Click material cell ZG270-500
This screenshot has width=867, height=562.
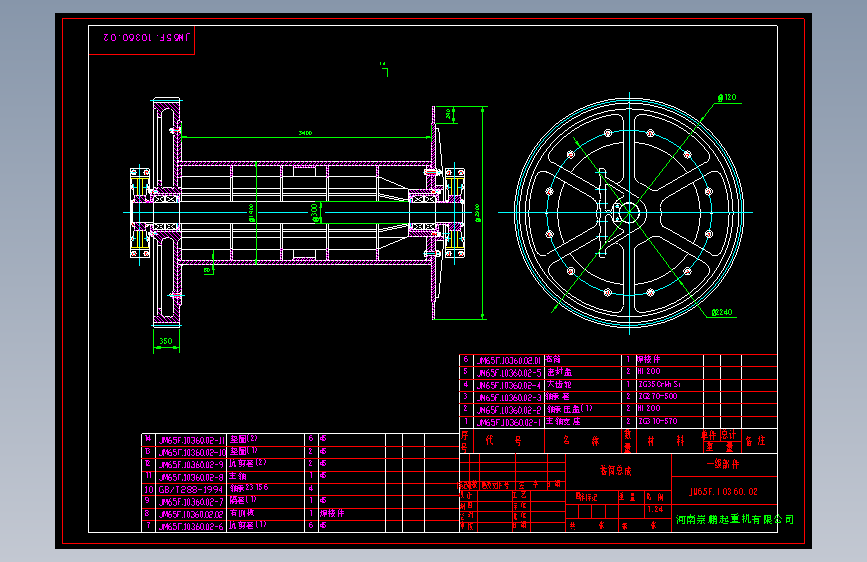click(657, 397)
